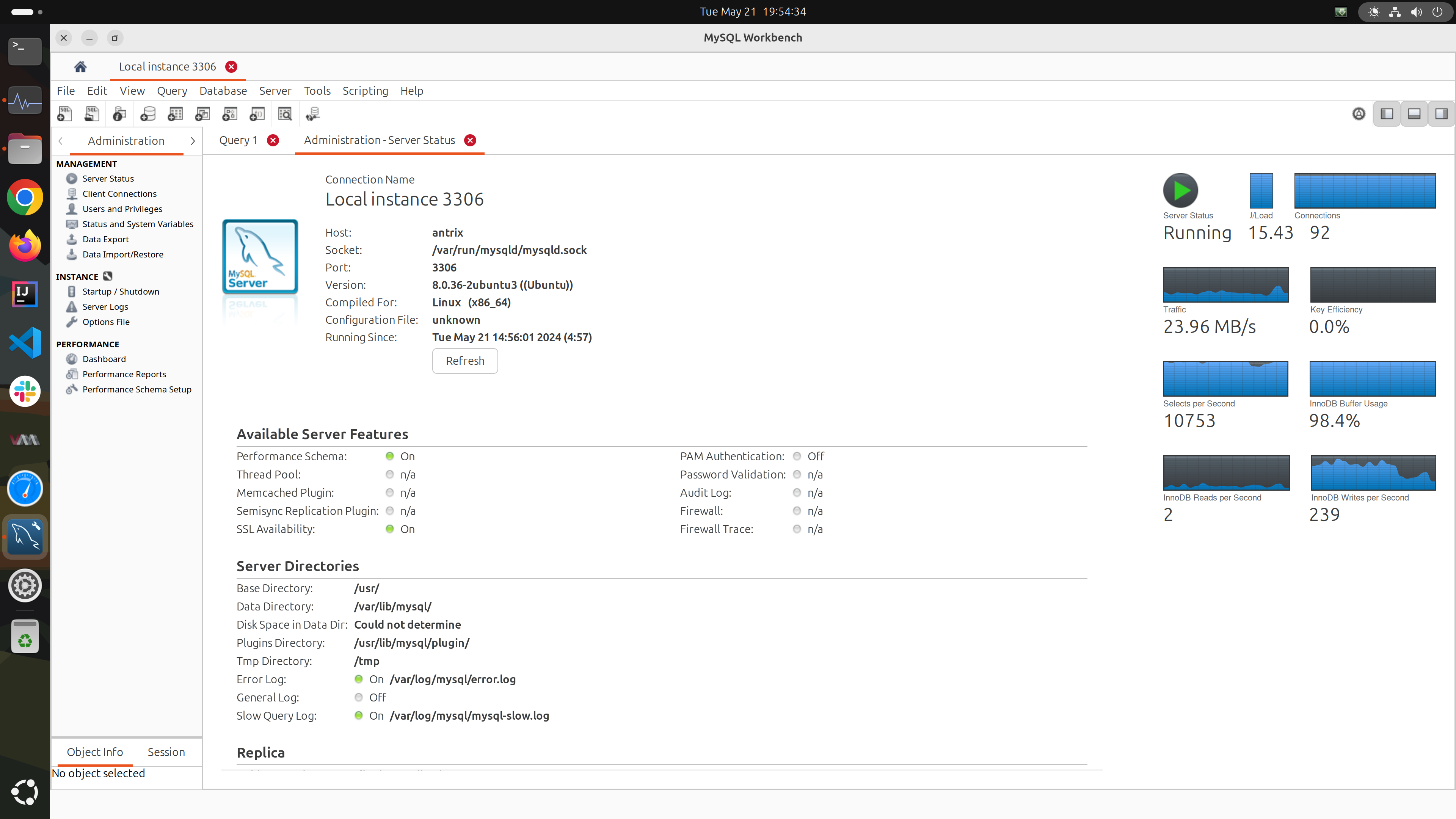Open the search table data icon
Viewport: 1456px width, 819px height.
coord(285,114)
